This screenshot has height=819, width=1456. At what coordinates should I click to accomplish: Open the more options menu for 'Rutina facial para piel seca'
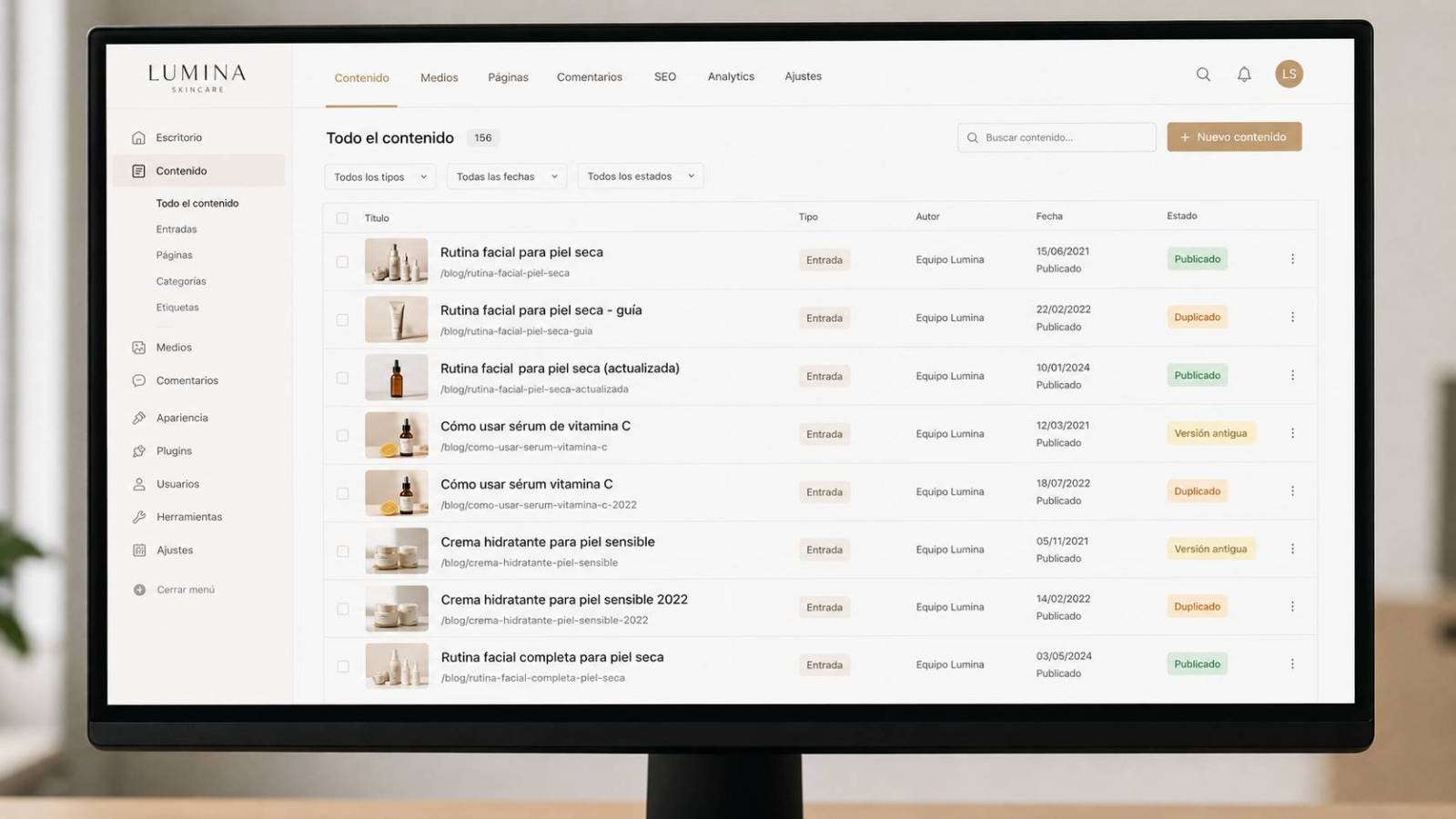coord(1292,259)
